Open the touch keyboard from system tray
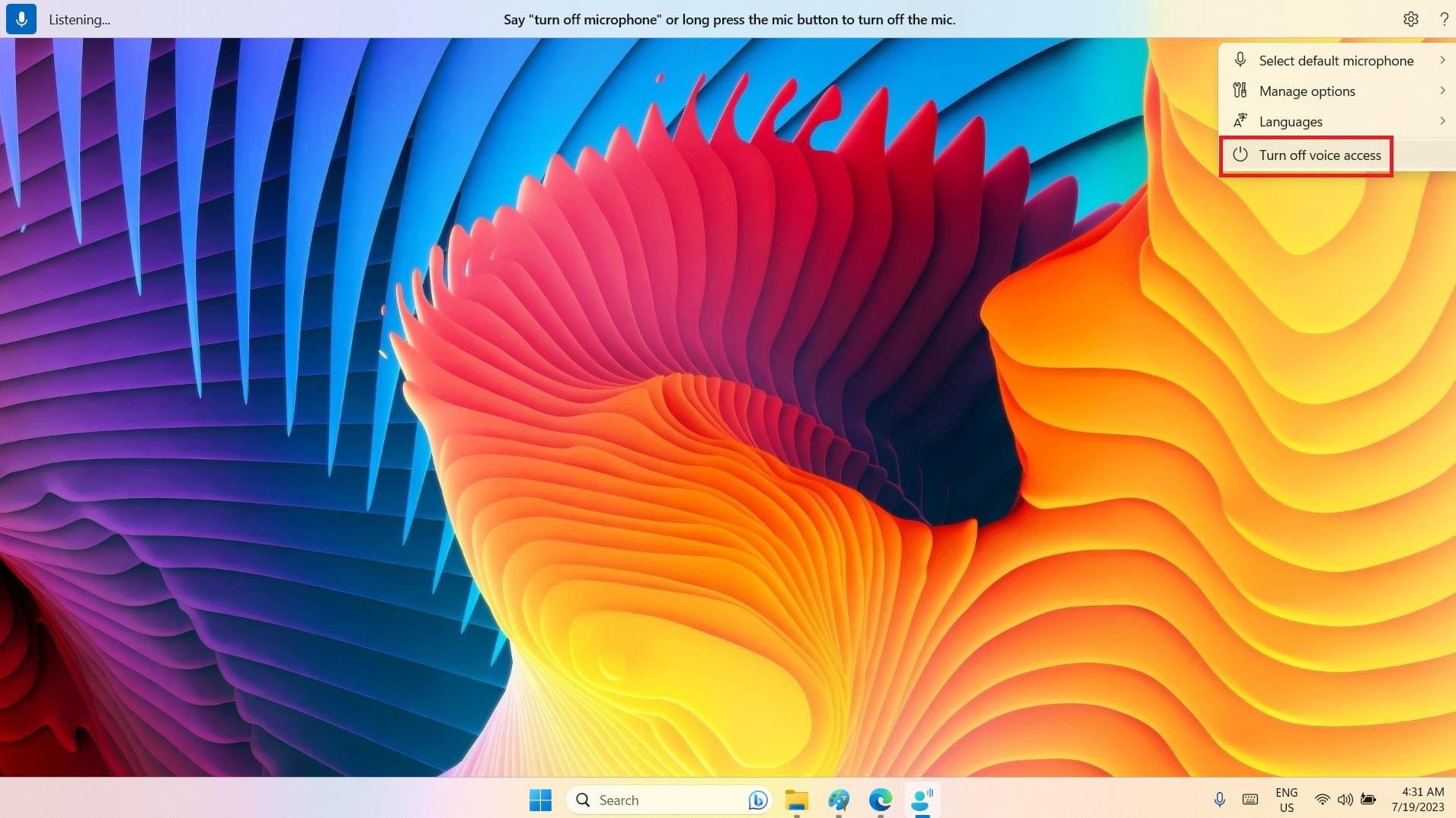Screen dimensions: 1456x818 pyautogui.click(x=1249, y=800)
